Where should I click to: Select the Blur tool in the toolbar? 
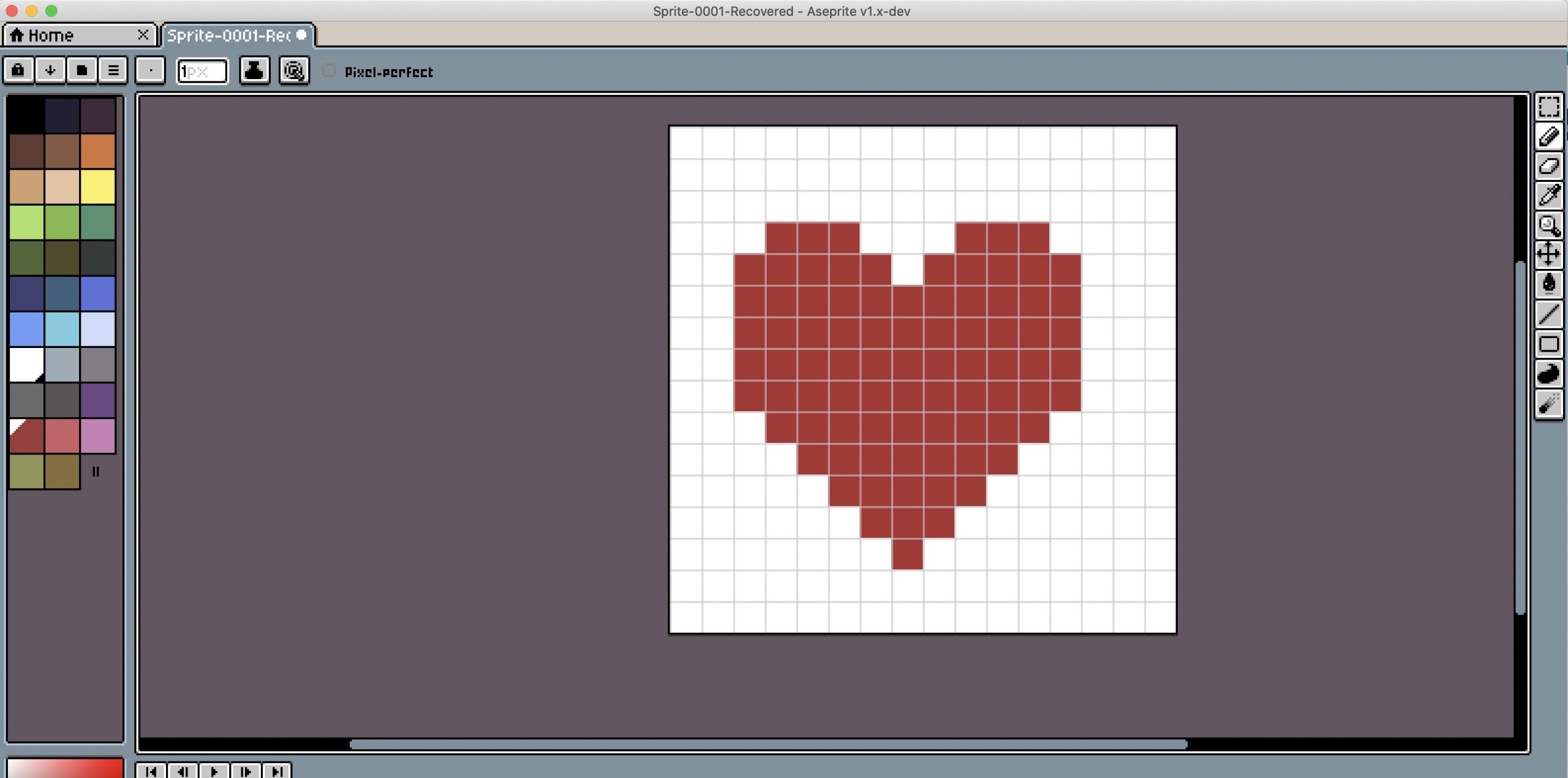pyautogui.click(x=1548, y=404)
